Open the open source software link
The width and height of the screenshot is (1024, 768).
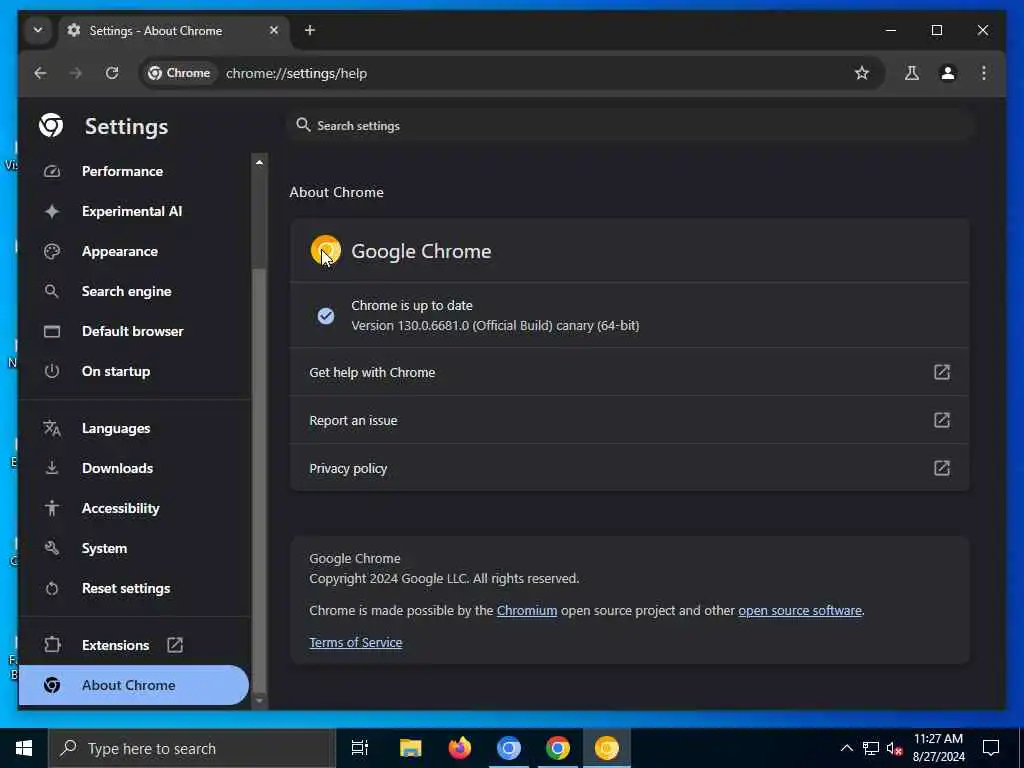point(799,611)
